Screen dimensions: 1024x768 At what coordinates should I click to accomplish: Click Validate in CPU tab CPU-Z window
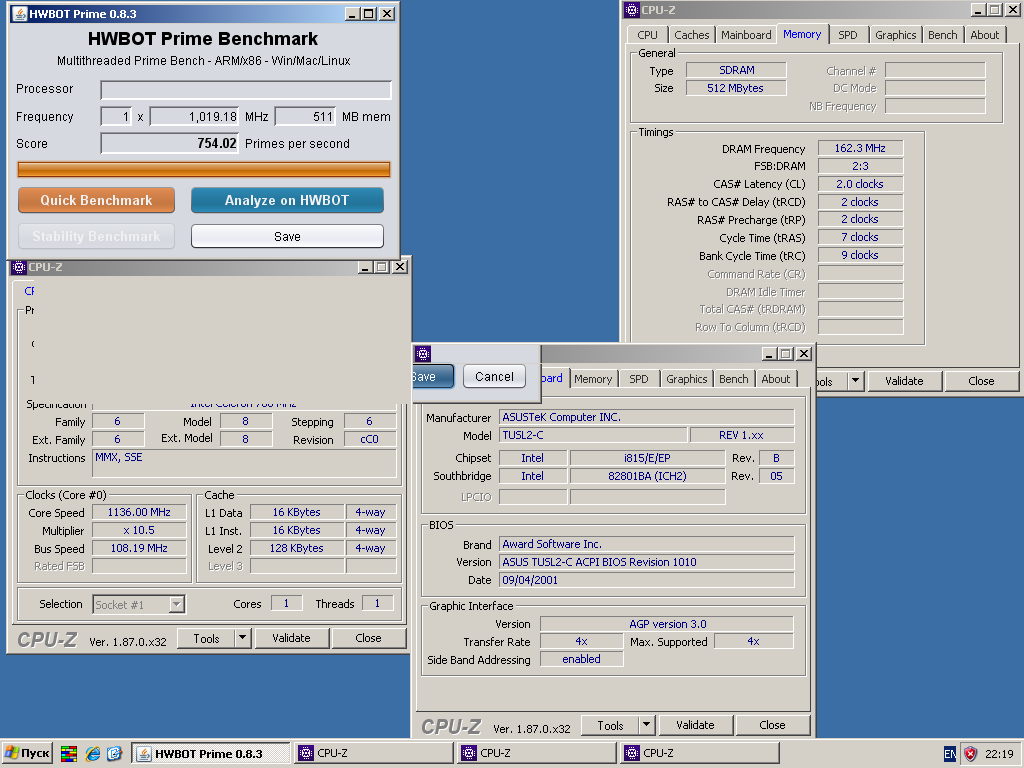pyautogui.click(x=291, y=639)
